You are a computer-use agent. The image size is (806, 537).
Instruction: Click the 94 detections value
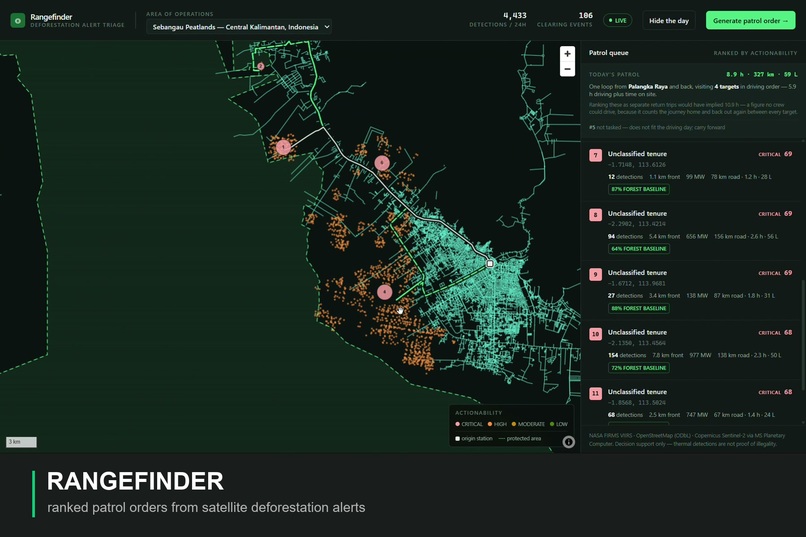pos(625,236)
